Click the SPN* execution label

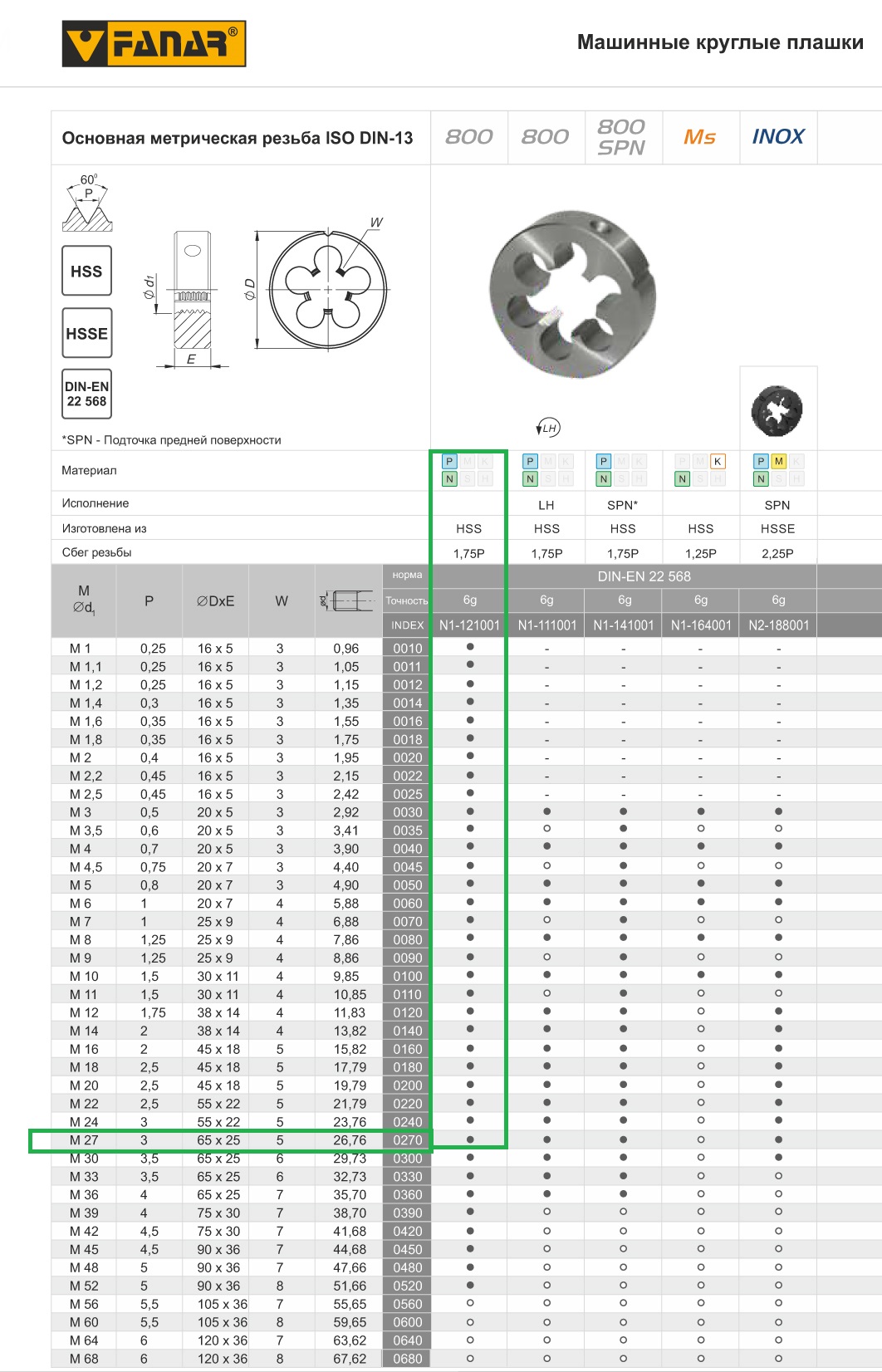[623, 505]
